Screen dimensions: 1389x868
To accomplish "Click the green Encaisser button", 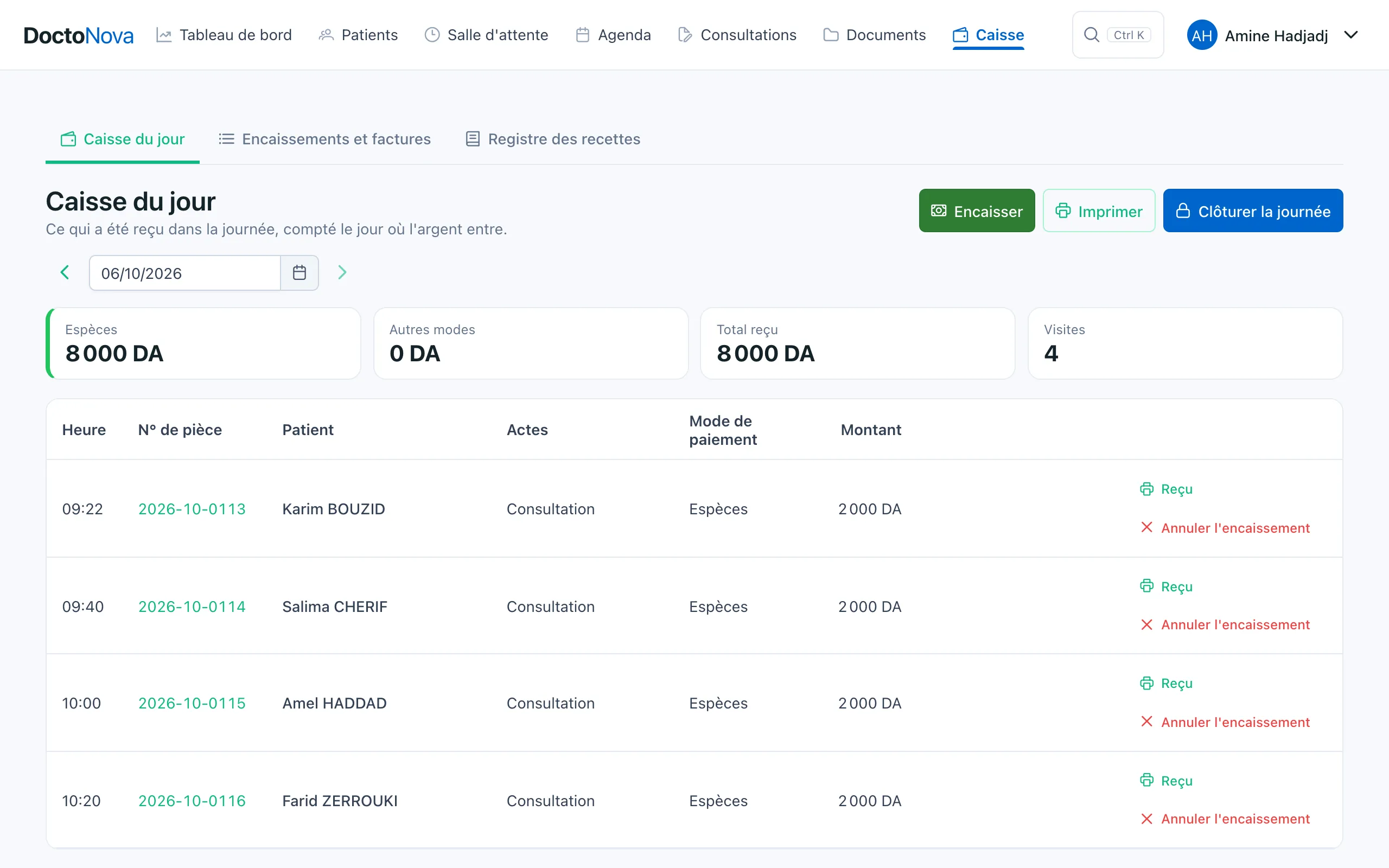I will (x=977, y=210).
